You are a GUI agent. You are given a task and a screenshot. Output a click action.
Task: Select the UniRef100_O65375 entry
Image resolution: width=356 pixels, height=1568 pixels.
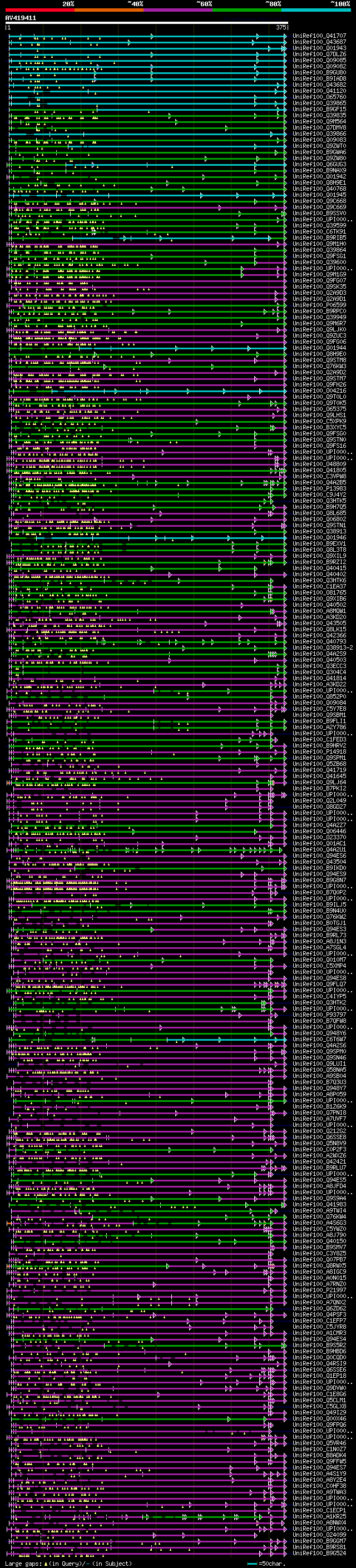(319, 409)
